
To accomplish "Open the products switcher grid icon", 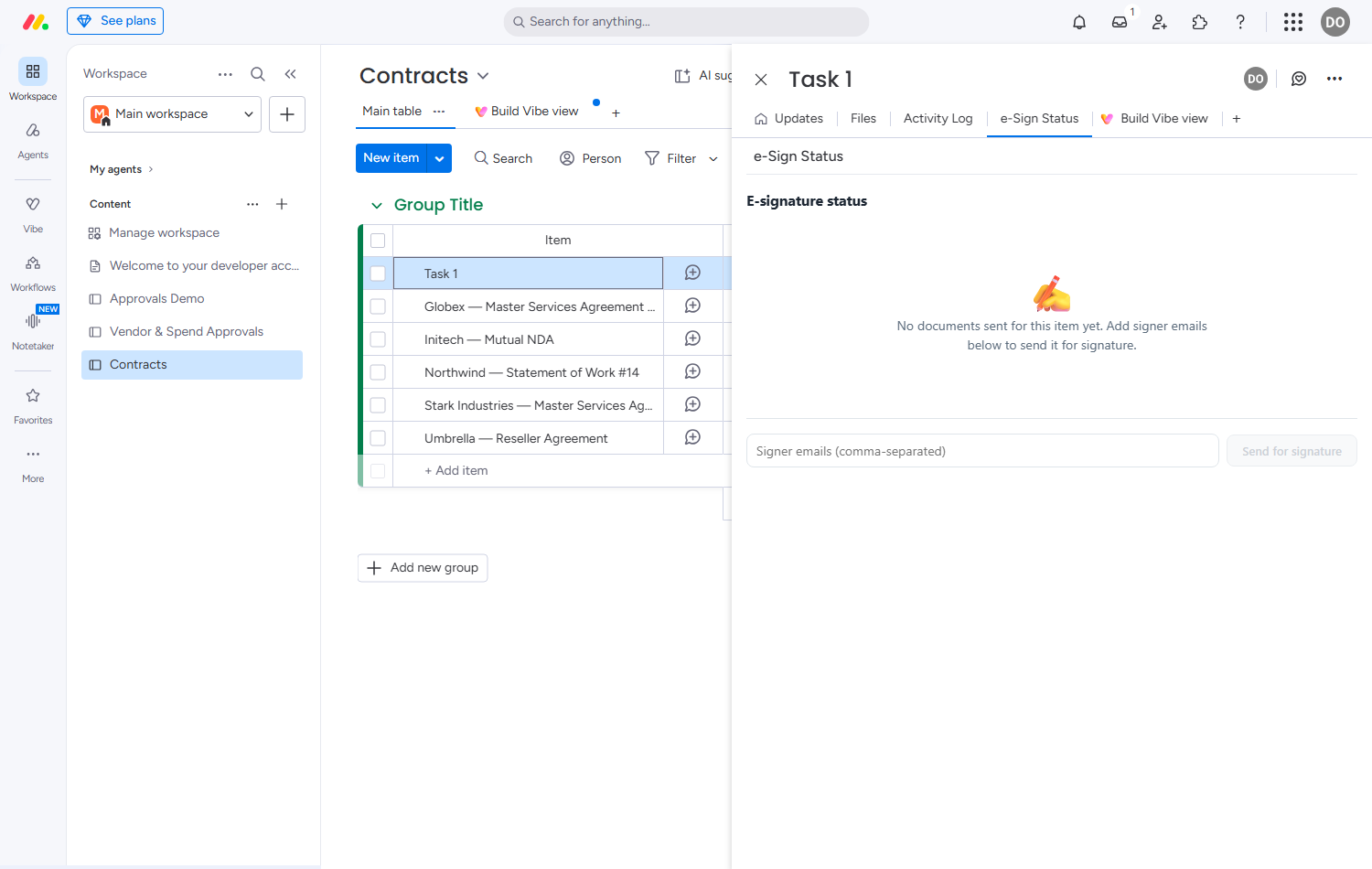I will 1293,22.
